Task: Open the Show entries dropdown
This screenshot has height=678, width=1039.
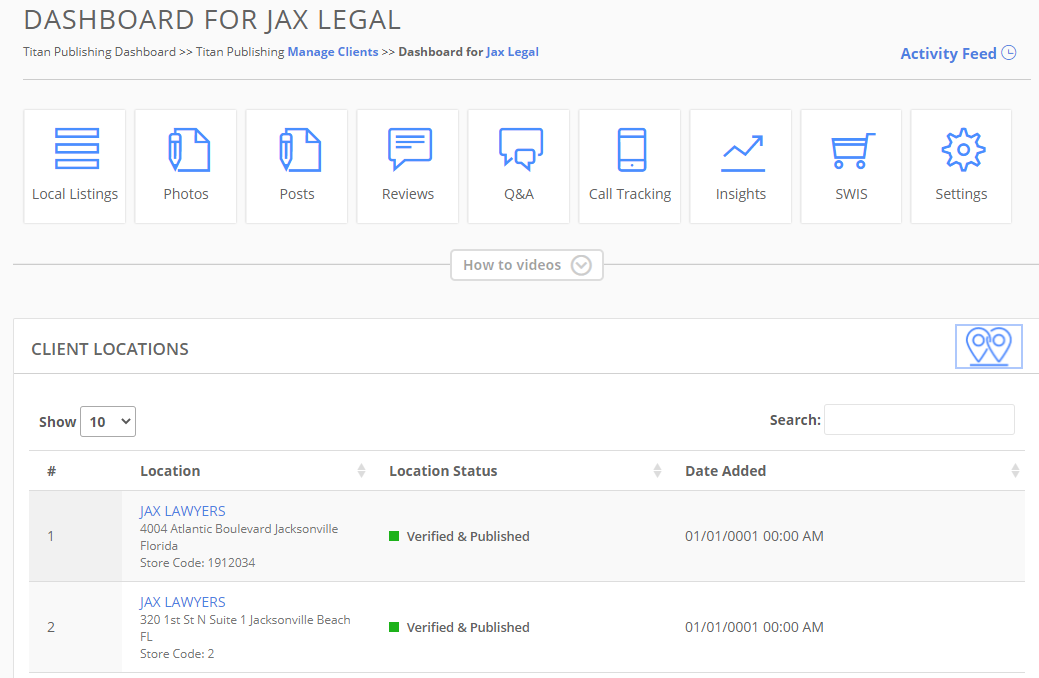Action: tap(108, 422)
